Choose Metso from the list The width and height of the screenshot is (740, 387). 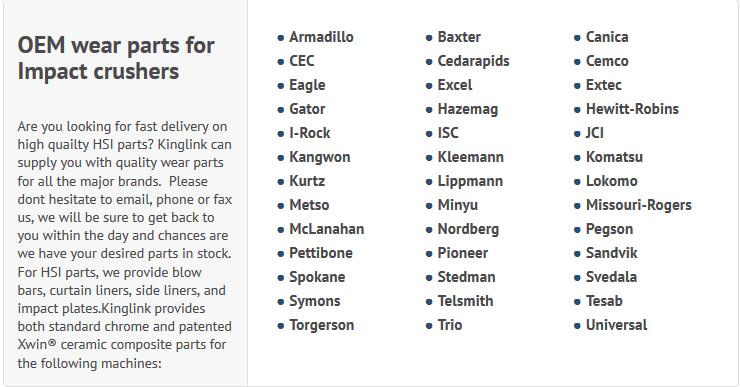tap(309, 205)
